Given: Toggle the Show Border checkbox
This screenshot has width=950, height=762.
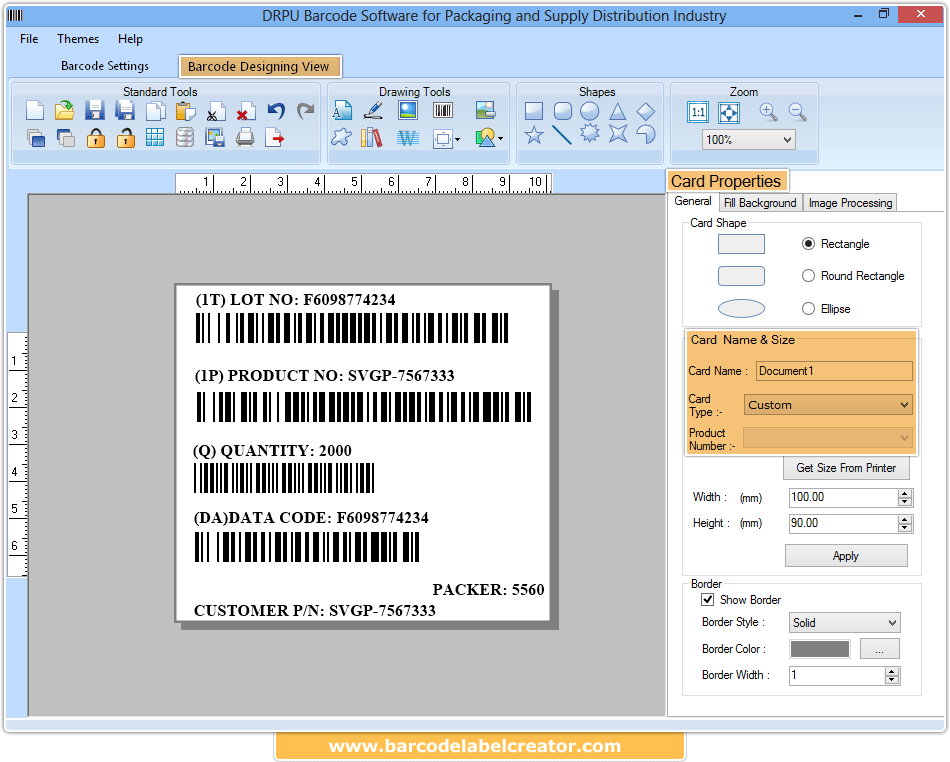Looking at the screenshot, I should [707, 600].
